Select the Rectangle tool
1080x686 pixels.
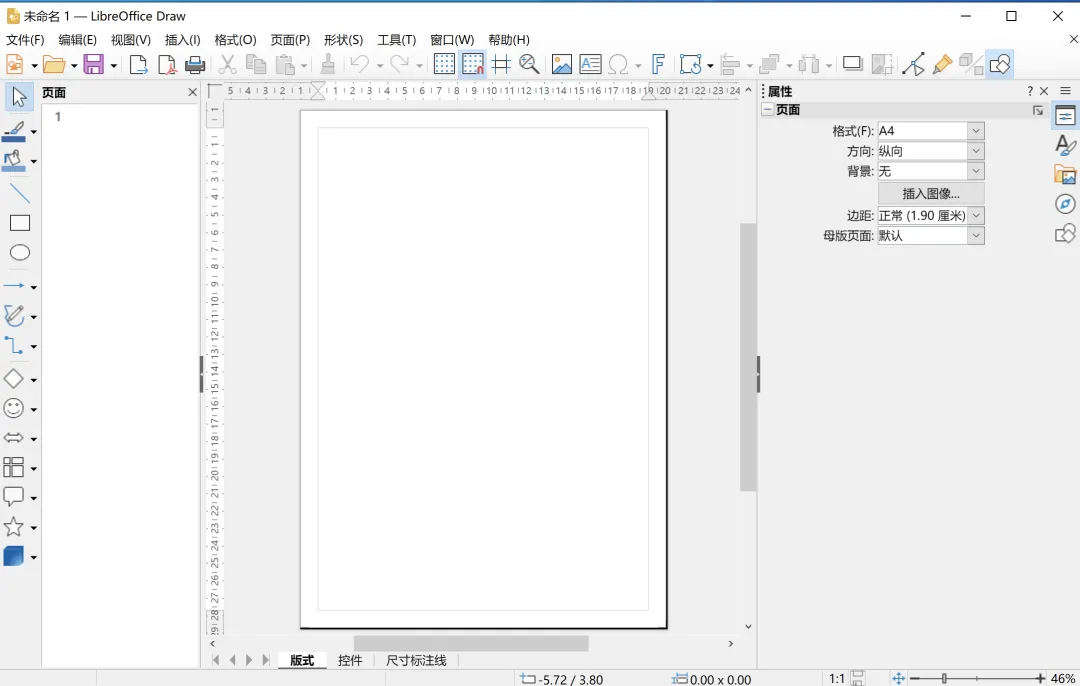click(19, 223)
